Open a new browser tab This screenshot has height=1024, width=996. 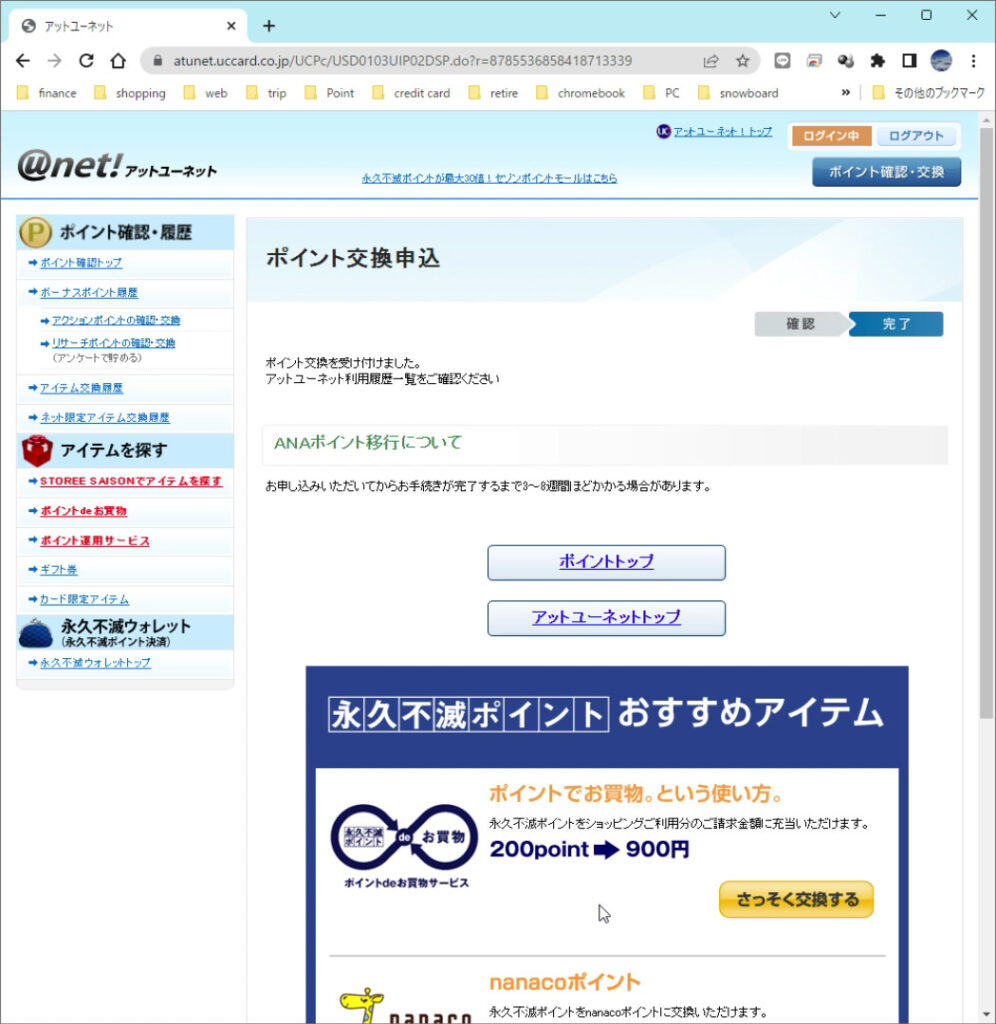click(268, 26)
